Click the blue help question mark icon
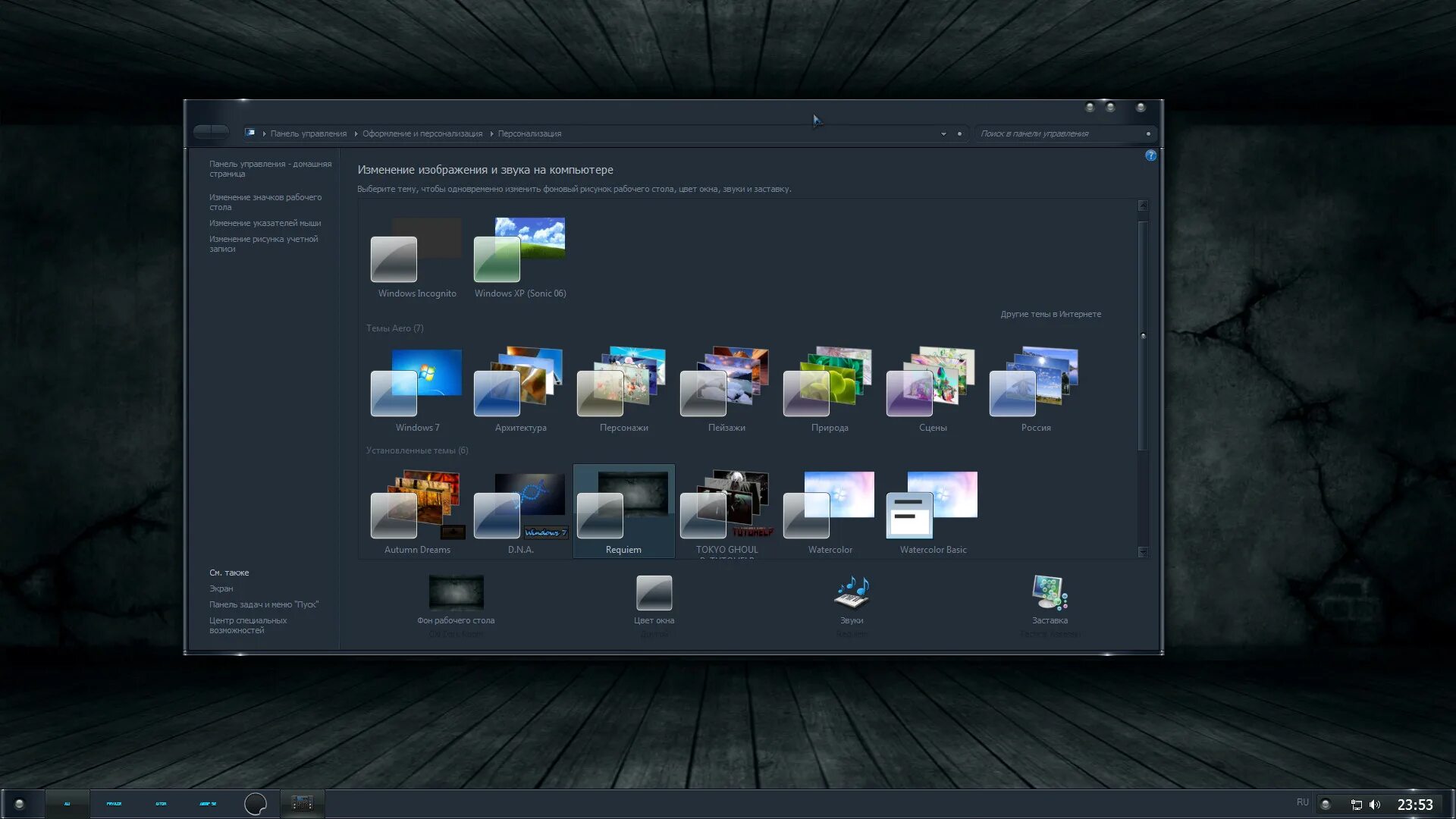The image size is (1456, 819). [1150, 155]
